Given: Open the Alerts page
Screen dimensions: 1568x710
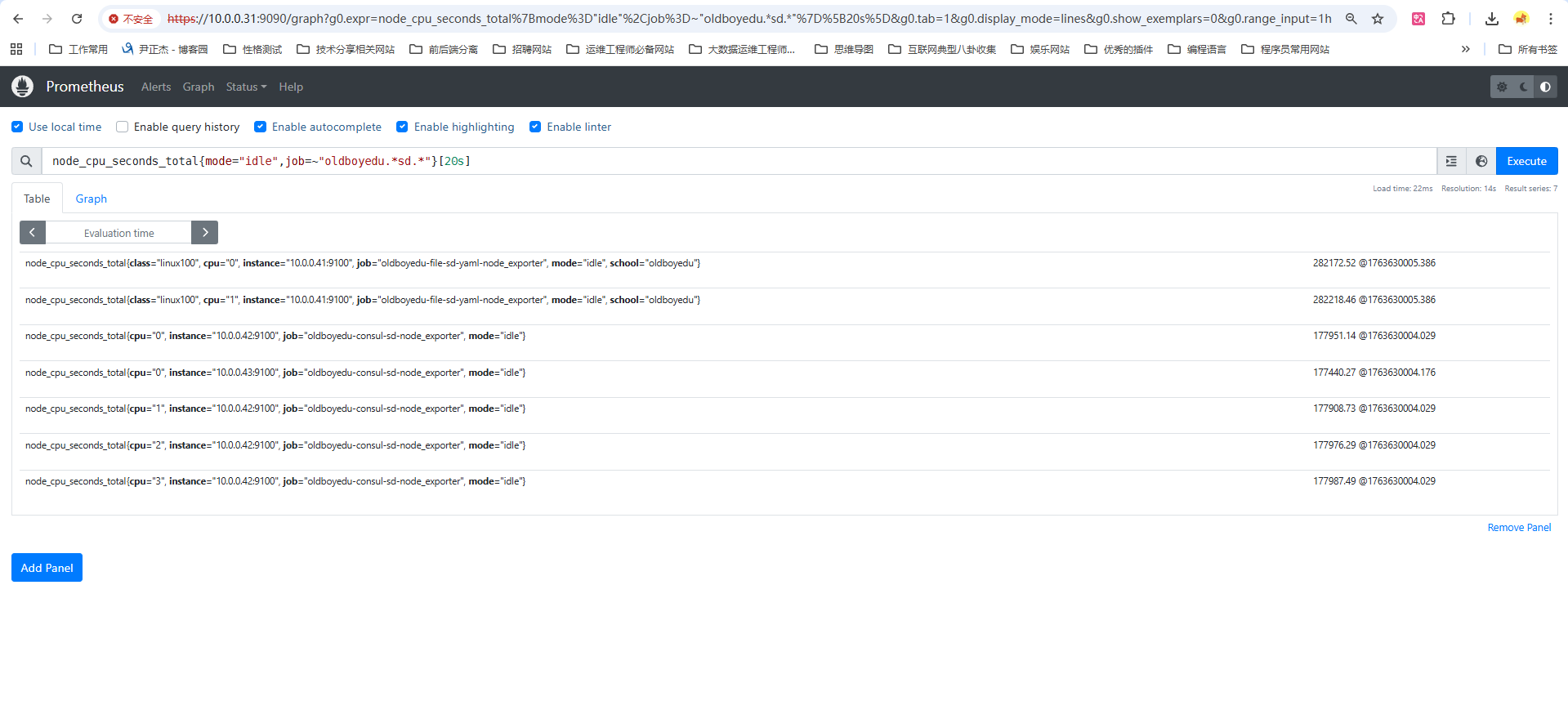Looking at the screenshot, I should pos(156,87).
